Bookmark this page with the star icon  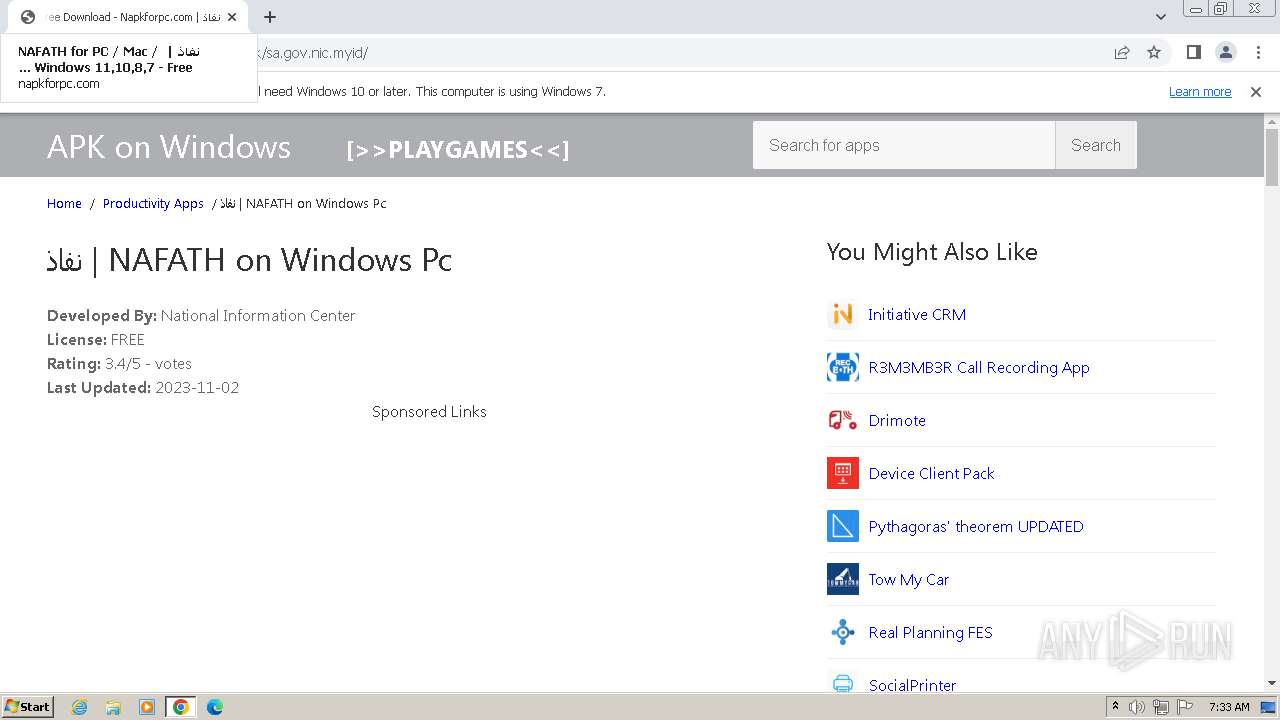click(x=1154, y=52)
